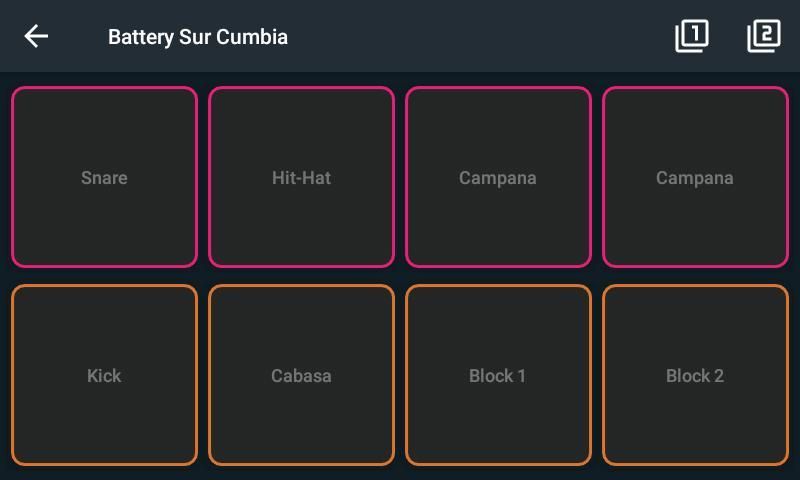Viewport: 800px width, 480px height.
Task: Switch to pad layout 1 icon
Action: [x=691, y=36]
